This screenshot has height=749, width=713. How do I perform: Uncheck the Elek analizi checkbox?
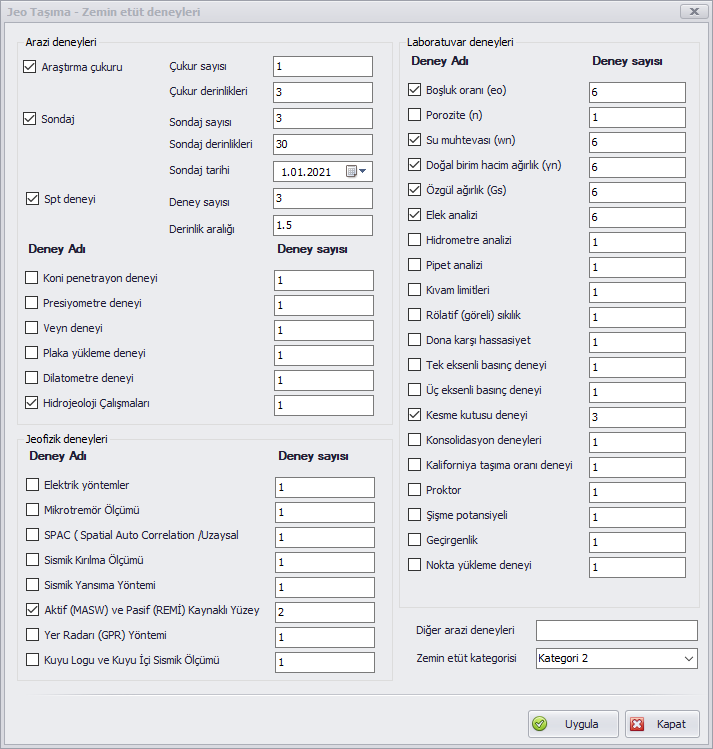click(x=415, y=214)
